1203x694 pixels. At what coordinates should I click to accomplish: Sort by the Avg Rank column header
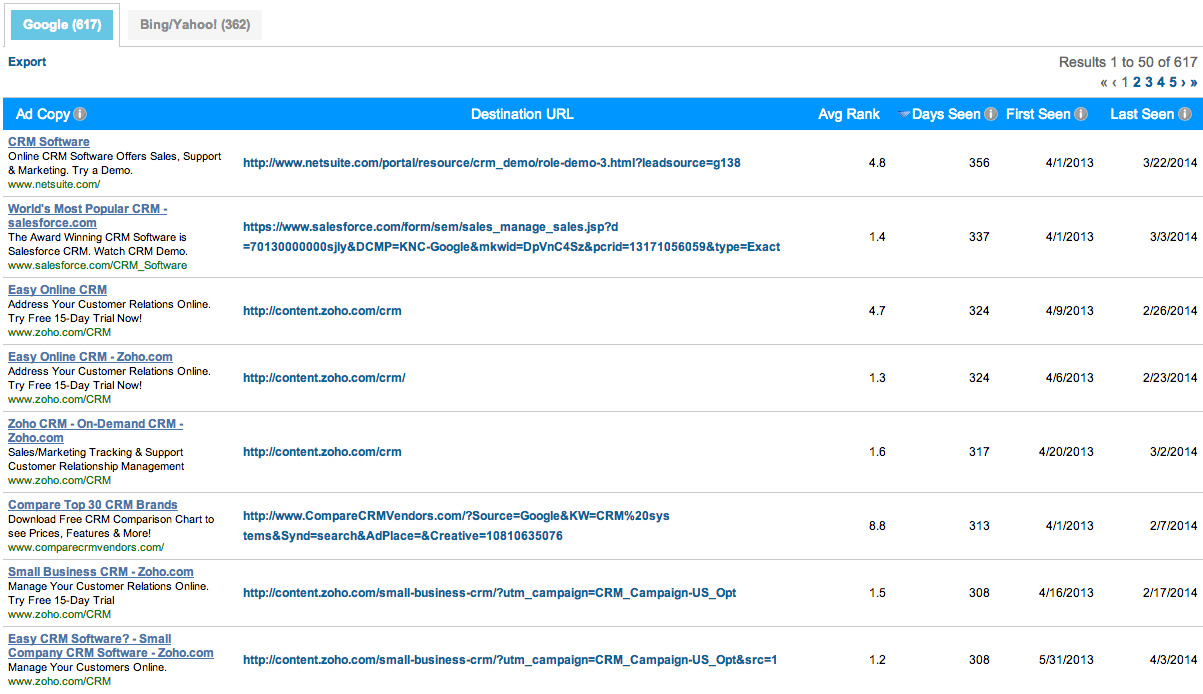click(849, 114)
